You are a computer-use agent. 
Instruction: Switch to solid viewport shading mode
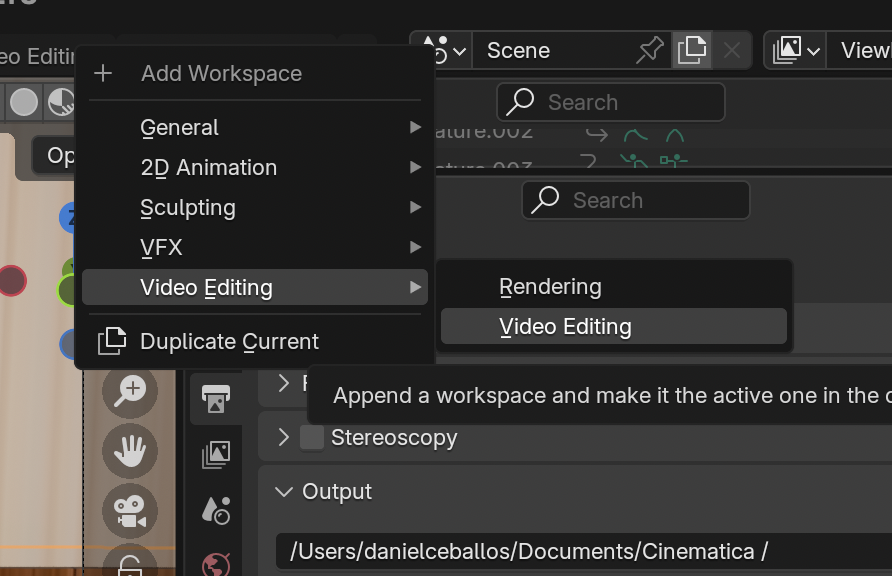[24, 101]
